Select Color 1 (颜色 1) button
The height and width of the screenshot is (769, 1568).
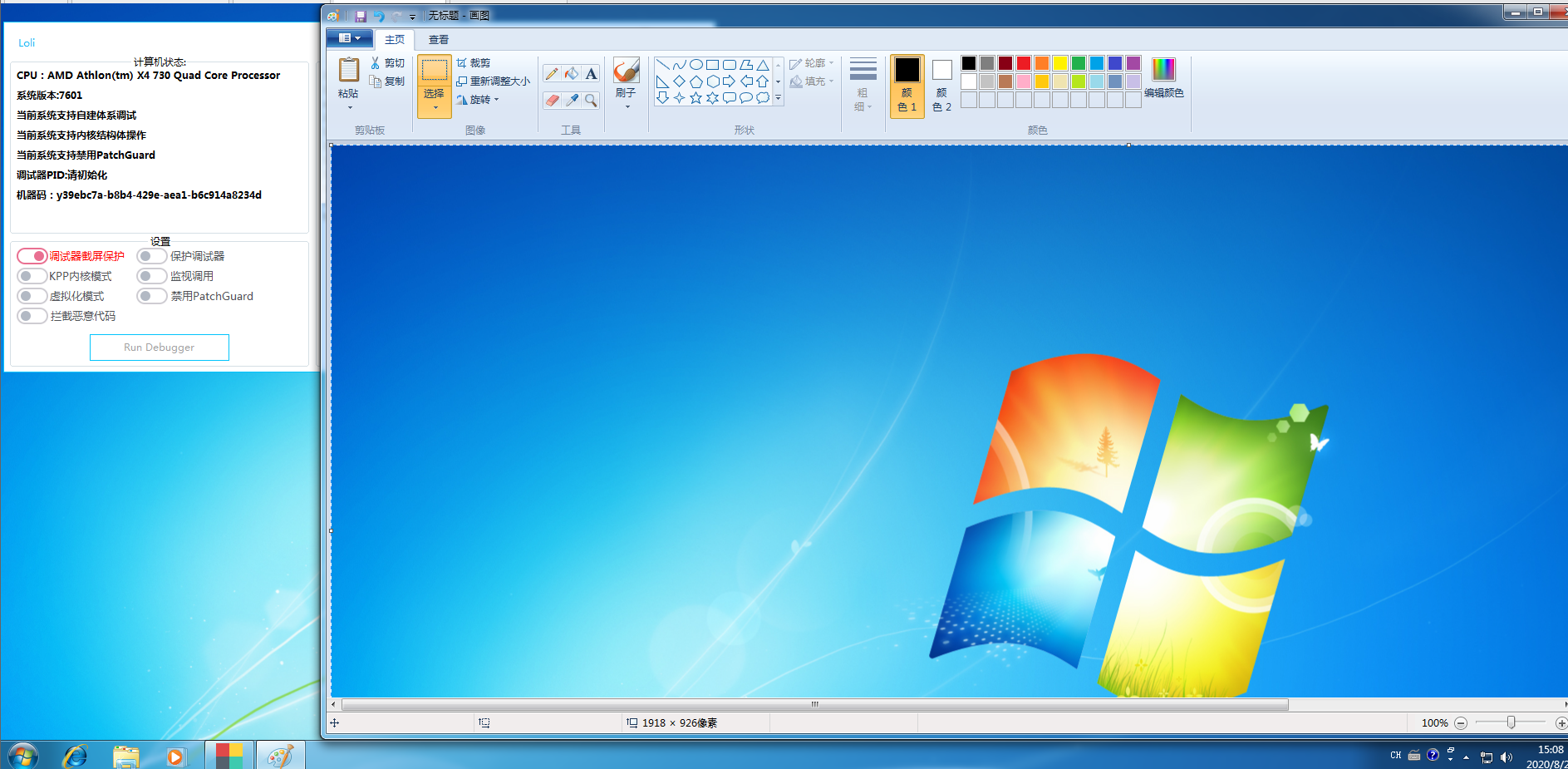907,86
